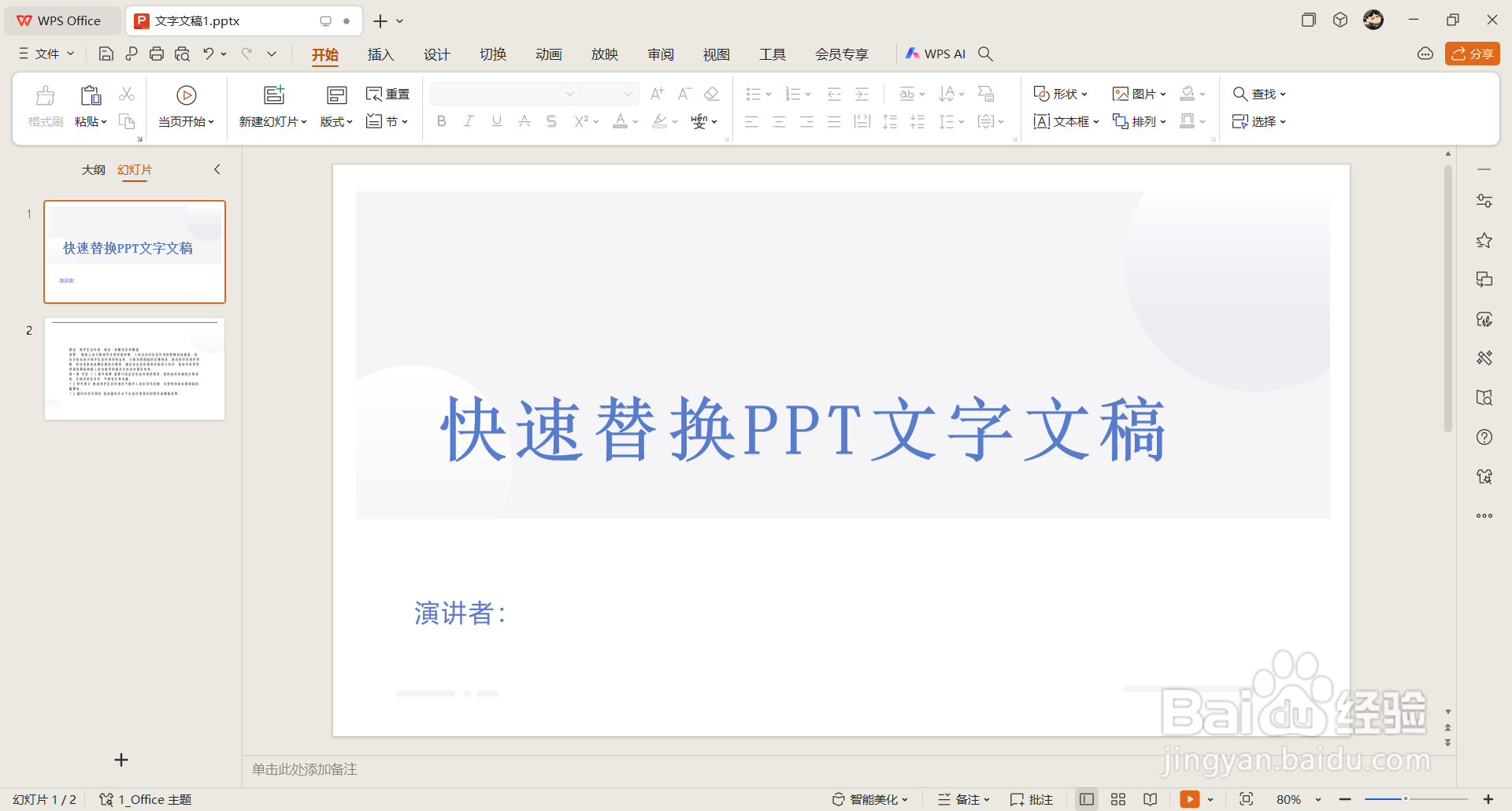
Task: Open the Design (设计) tab
Action: pos(436,54)
